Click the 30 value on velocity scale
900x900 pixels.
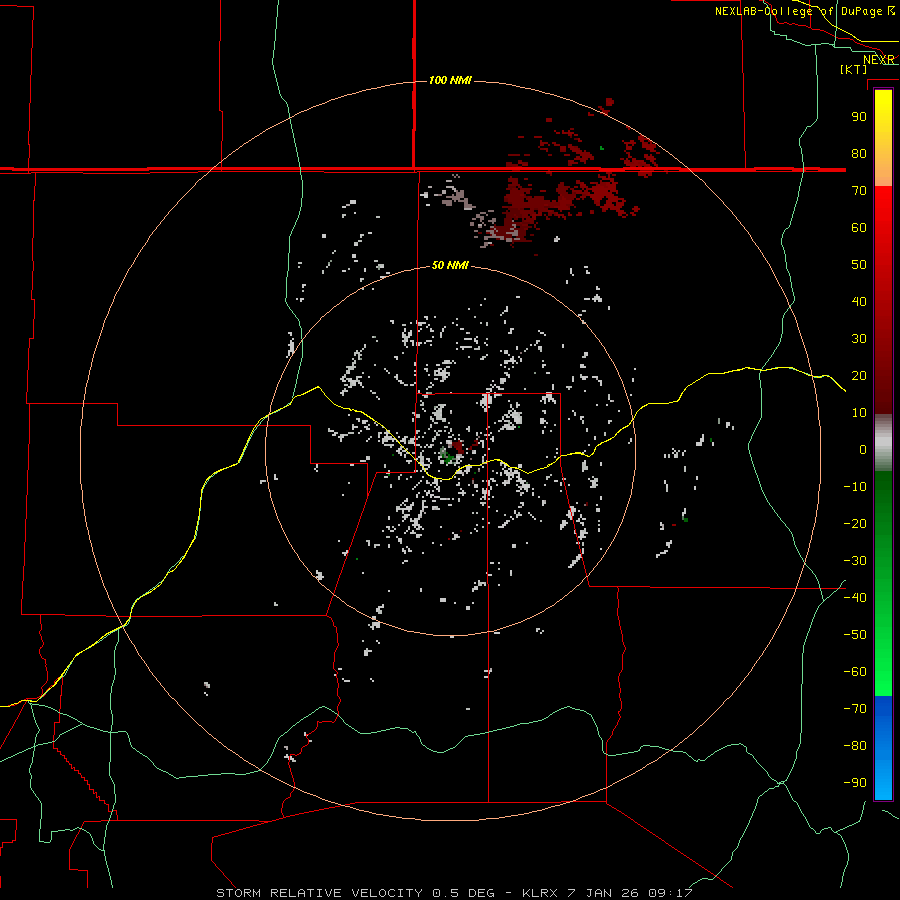pyautogui.click(x=859, y=339)
